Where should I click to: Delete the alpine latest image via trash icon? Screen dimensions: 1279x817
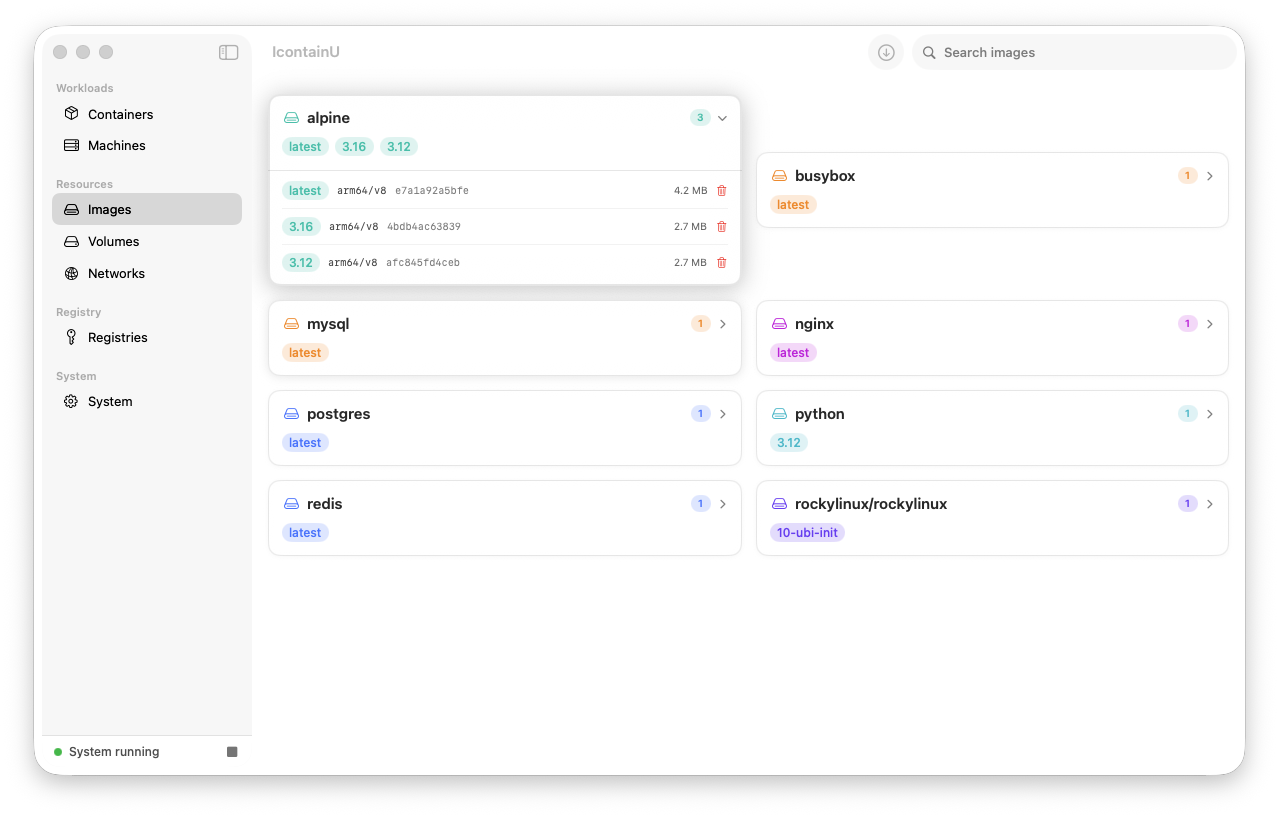point(722,191)
